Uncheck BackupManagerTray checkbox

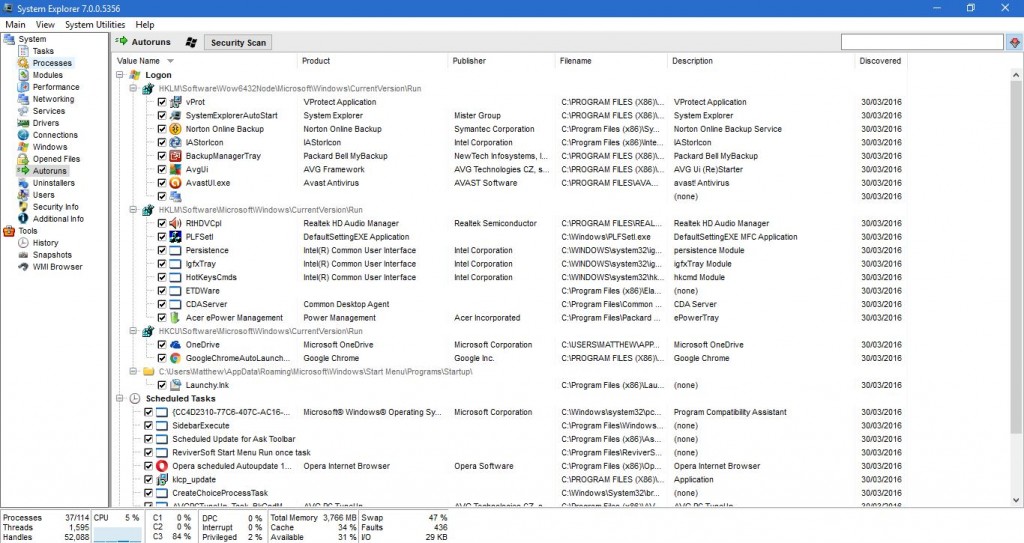pos(162,156)
